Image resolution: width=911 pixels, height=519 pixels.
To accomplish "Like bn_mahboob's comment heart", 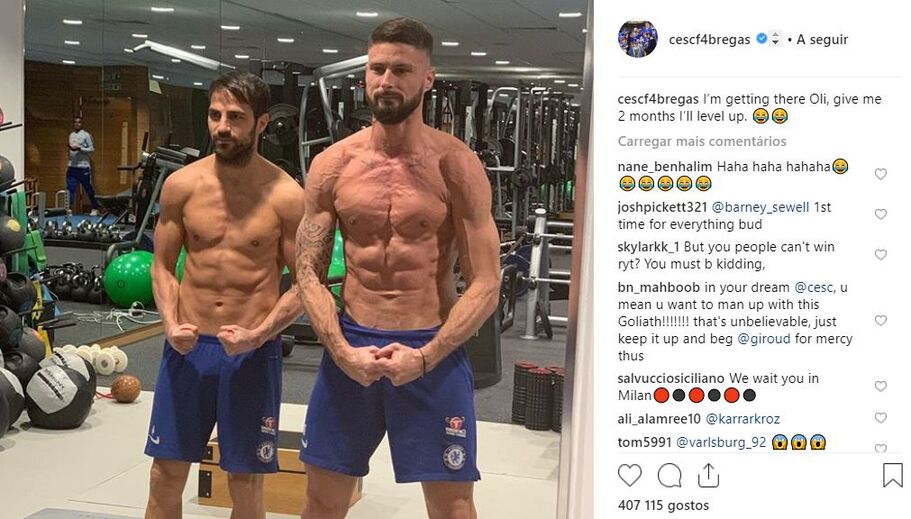I will click(881, 320).
